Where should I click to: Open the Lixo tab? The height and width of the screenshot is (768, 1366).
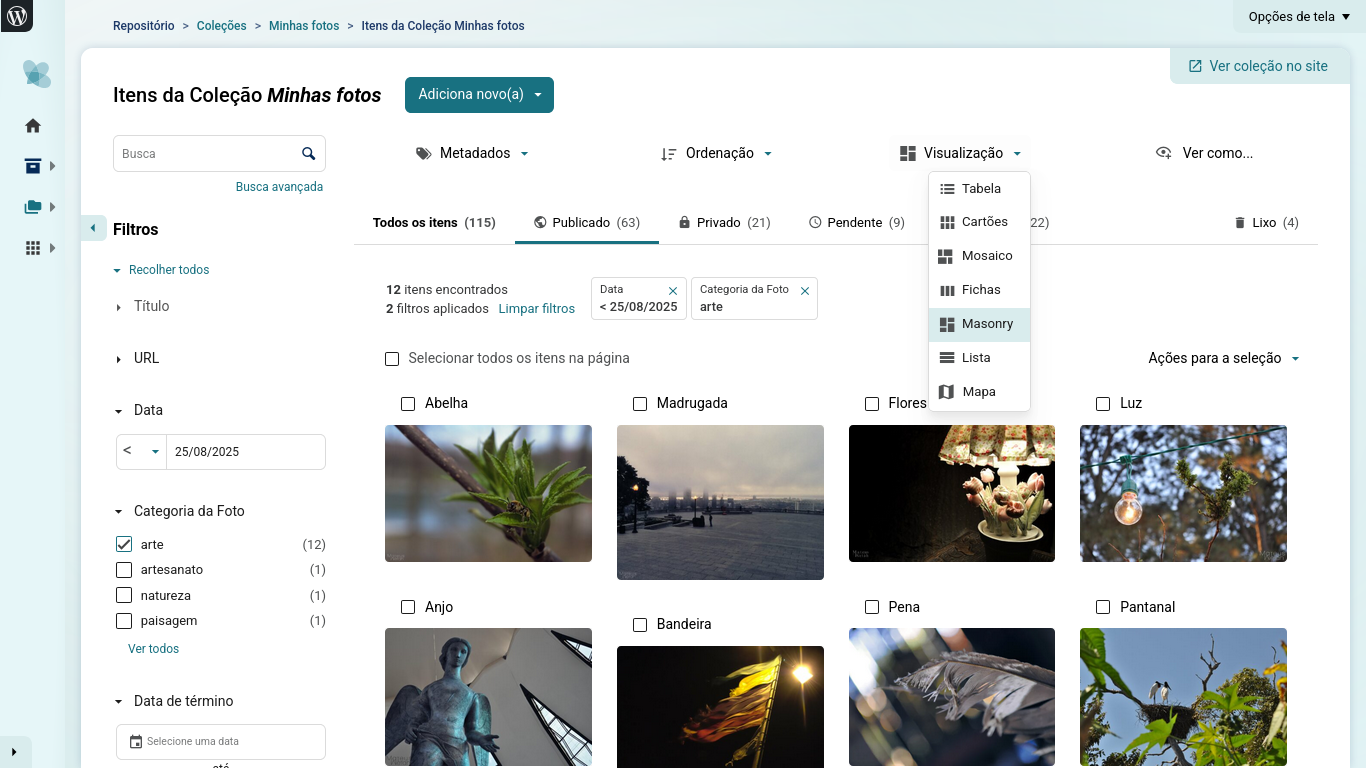point(1266,222)
